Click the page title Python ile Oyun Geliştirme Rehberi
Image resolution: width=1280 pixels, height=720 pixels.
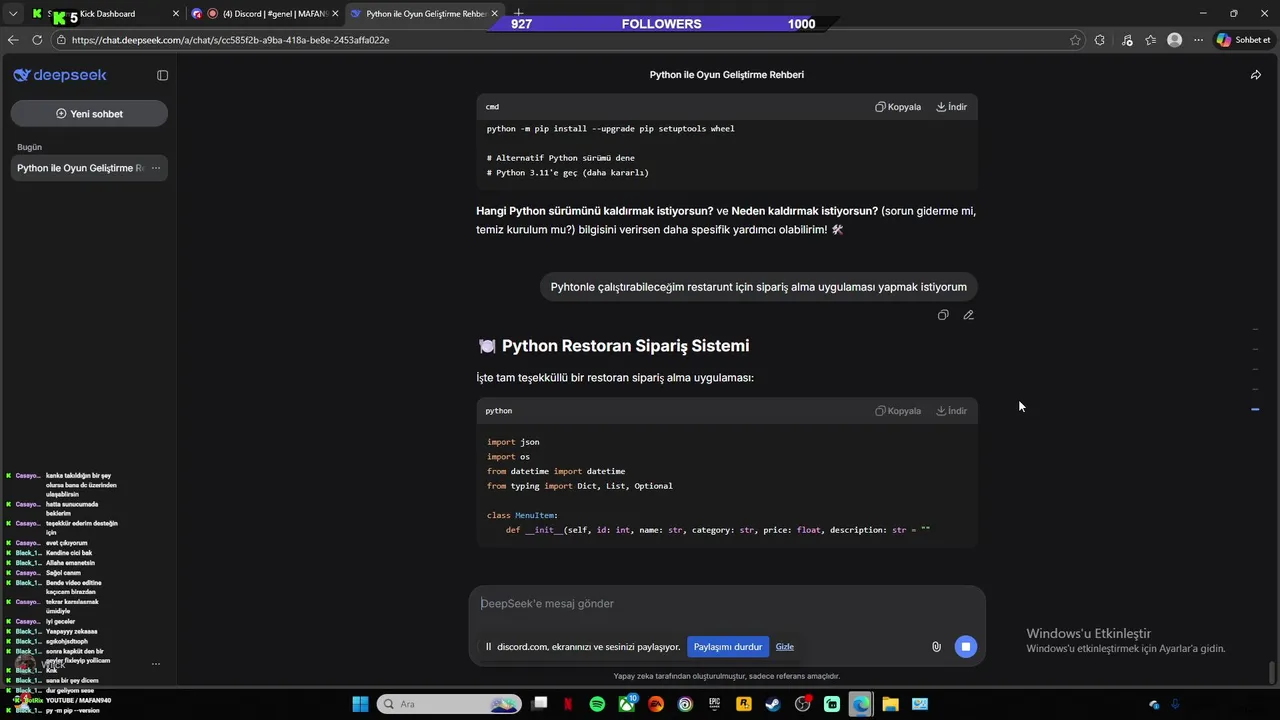coord(727,75)
